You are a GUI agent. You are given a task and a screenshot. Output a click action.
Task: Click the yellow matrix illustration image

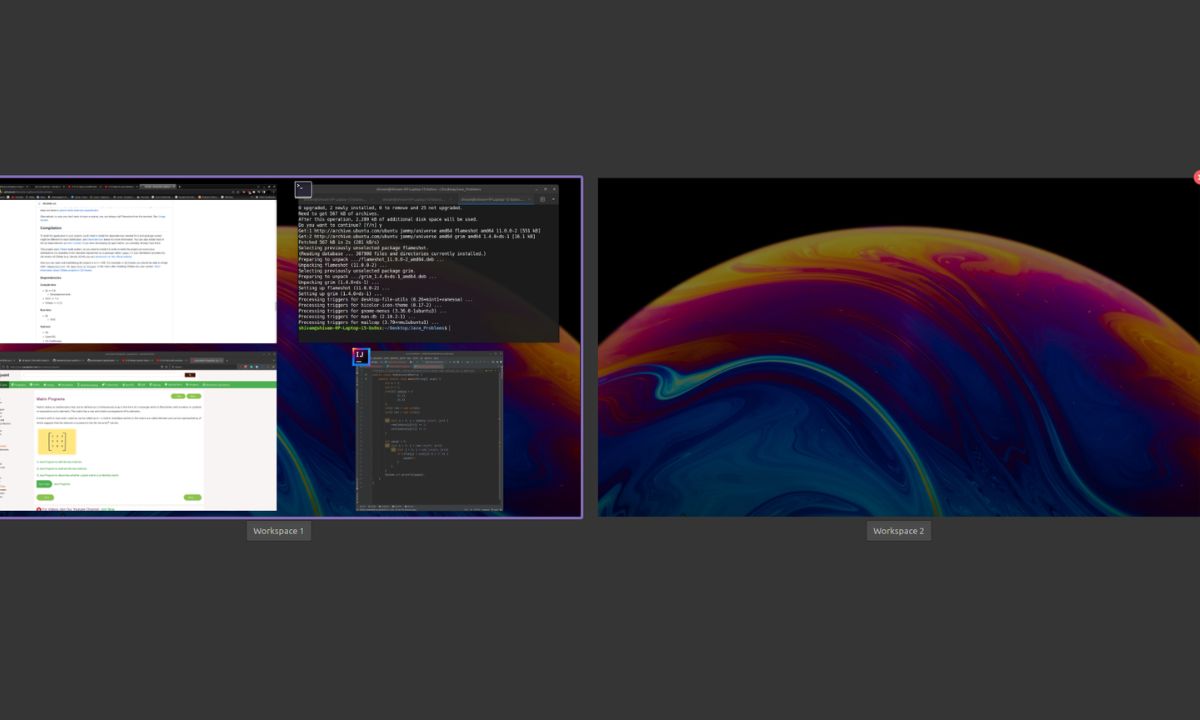pyautogui.click(x=57, y=441)
